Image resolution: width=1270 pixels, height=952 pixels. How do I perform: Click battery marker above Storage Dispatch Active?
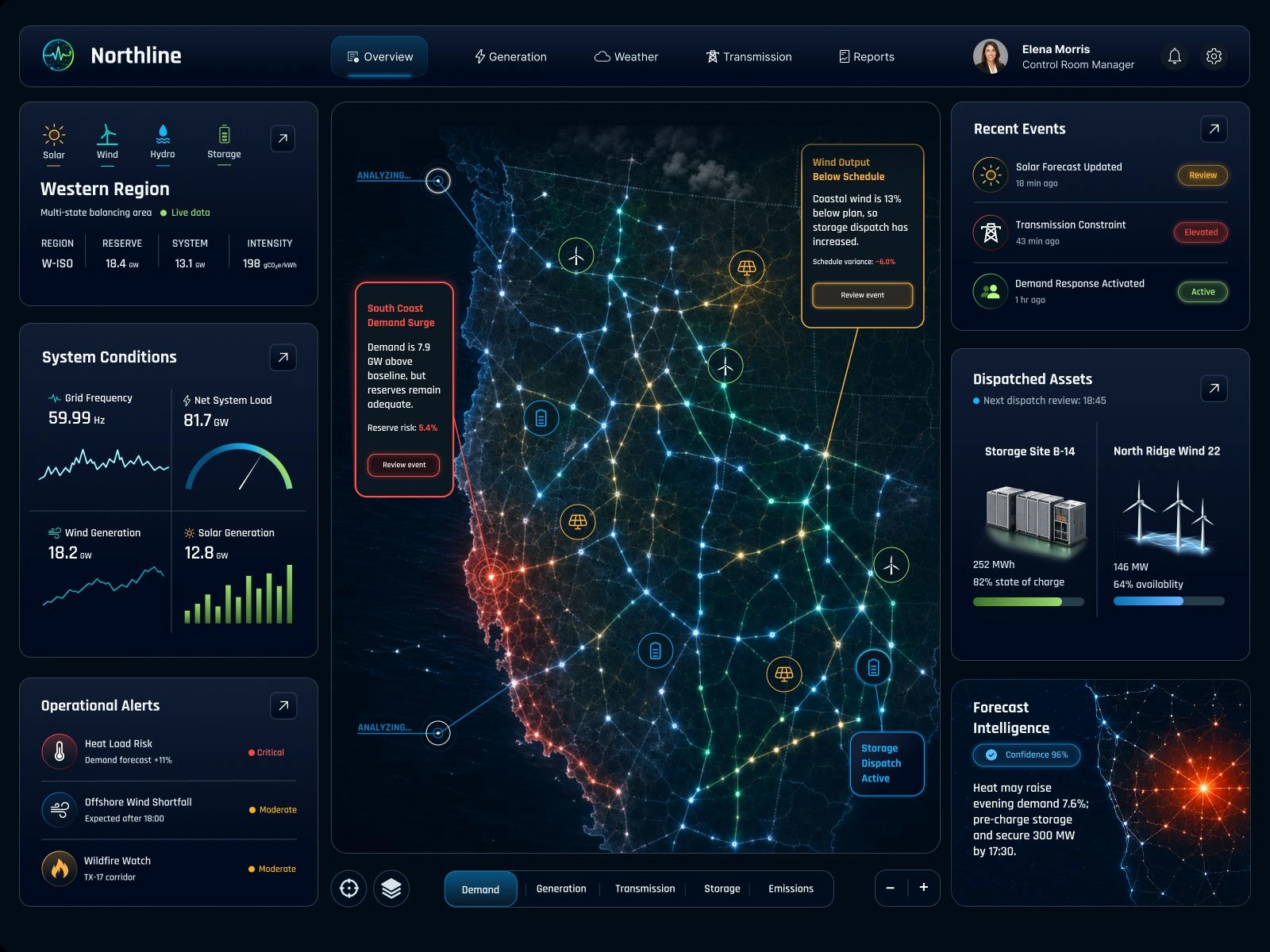pos(874,667)
